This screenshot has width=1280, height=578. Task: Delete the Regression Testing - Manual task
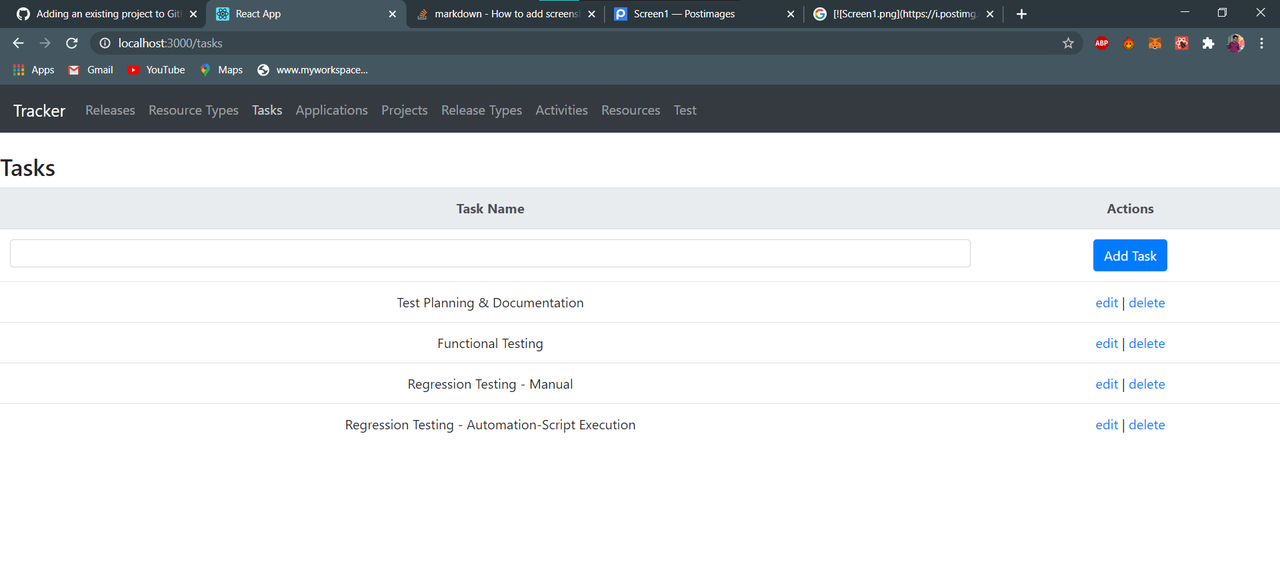click(x=1147, y=384)
